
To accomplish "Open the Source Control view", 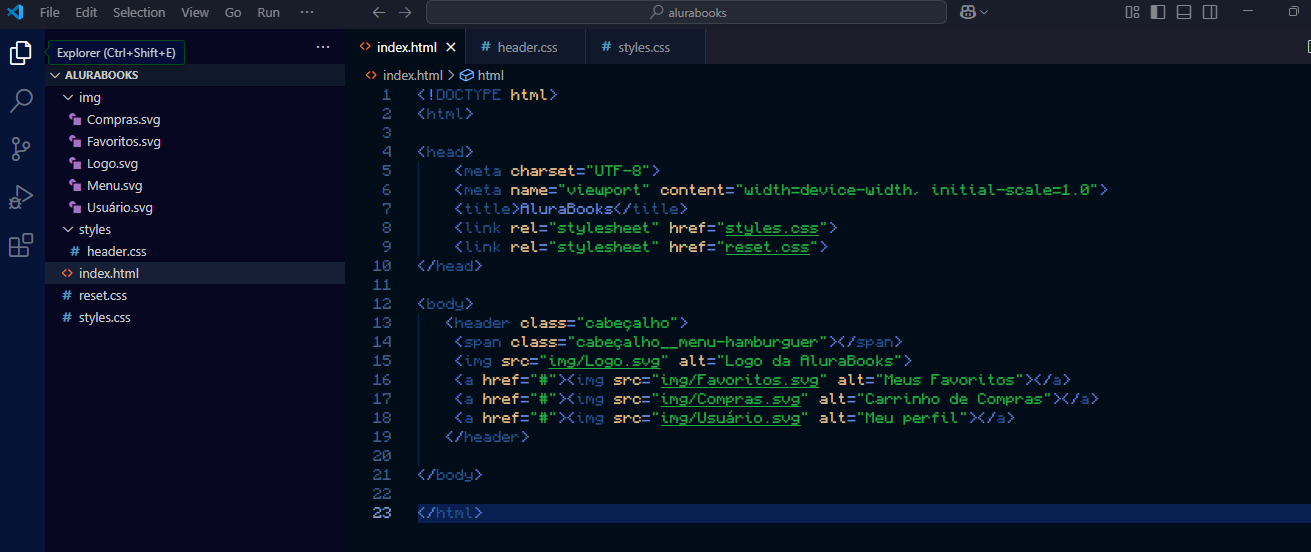I will pos(21,149).
